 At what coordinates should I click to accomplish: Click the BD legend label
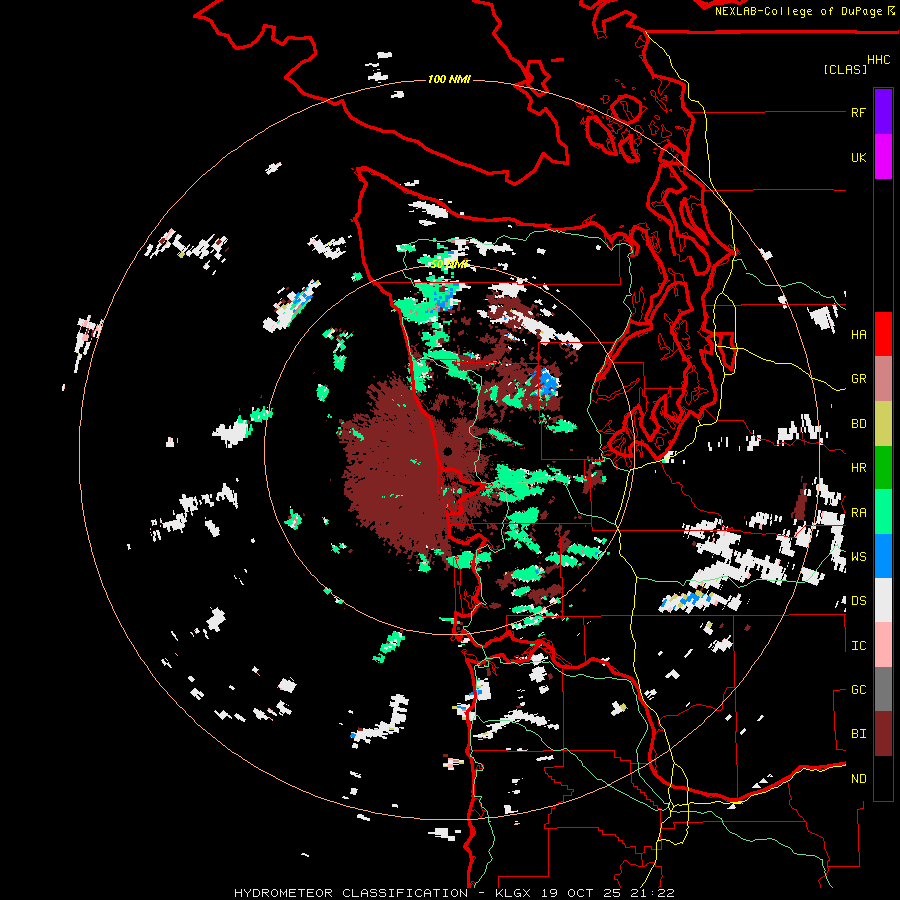pos(858,424)
